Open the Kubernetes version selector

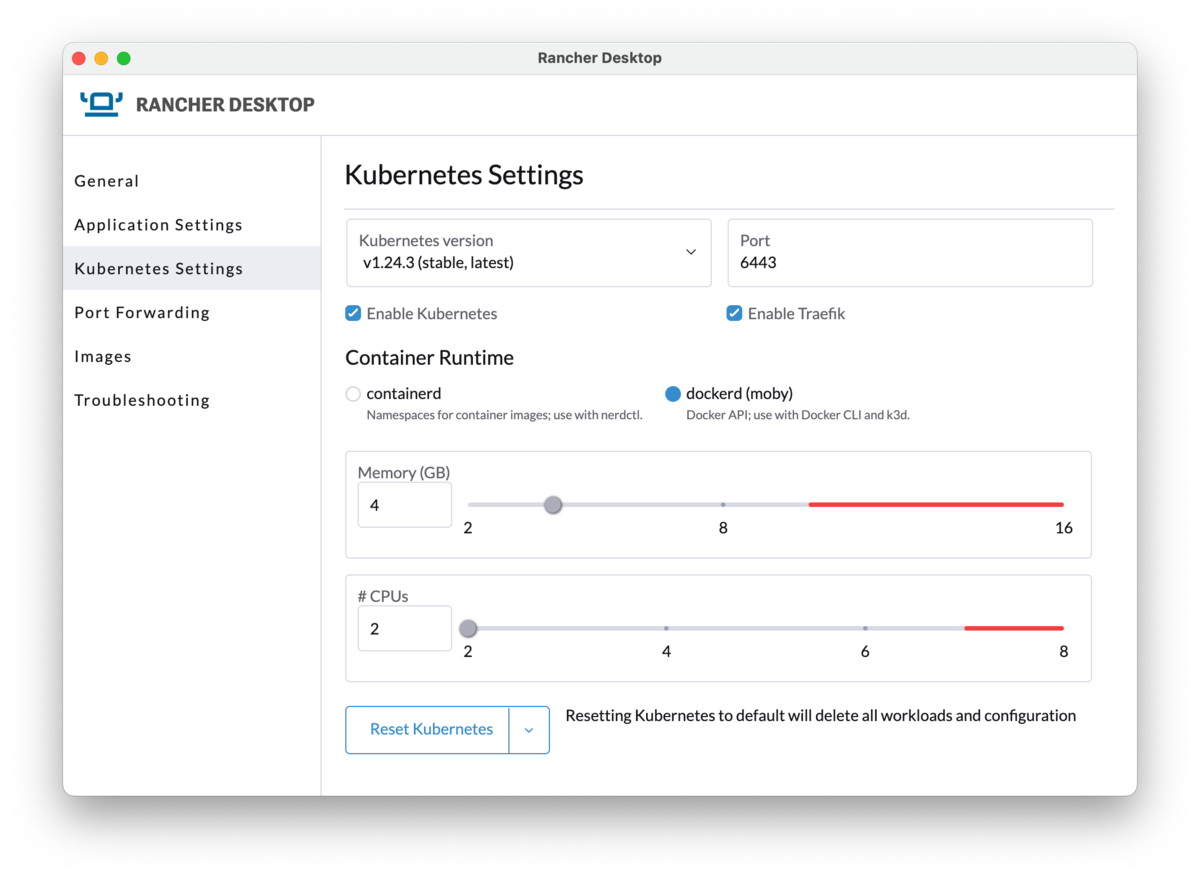coord(528,253)
